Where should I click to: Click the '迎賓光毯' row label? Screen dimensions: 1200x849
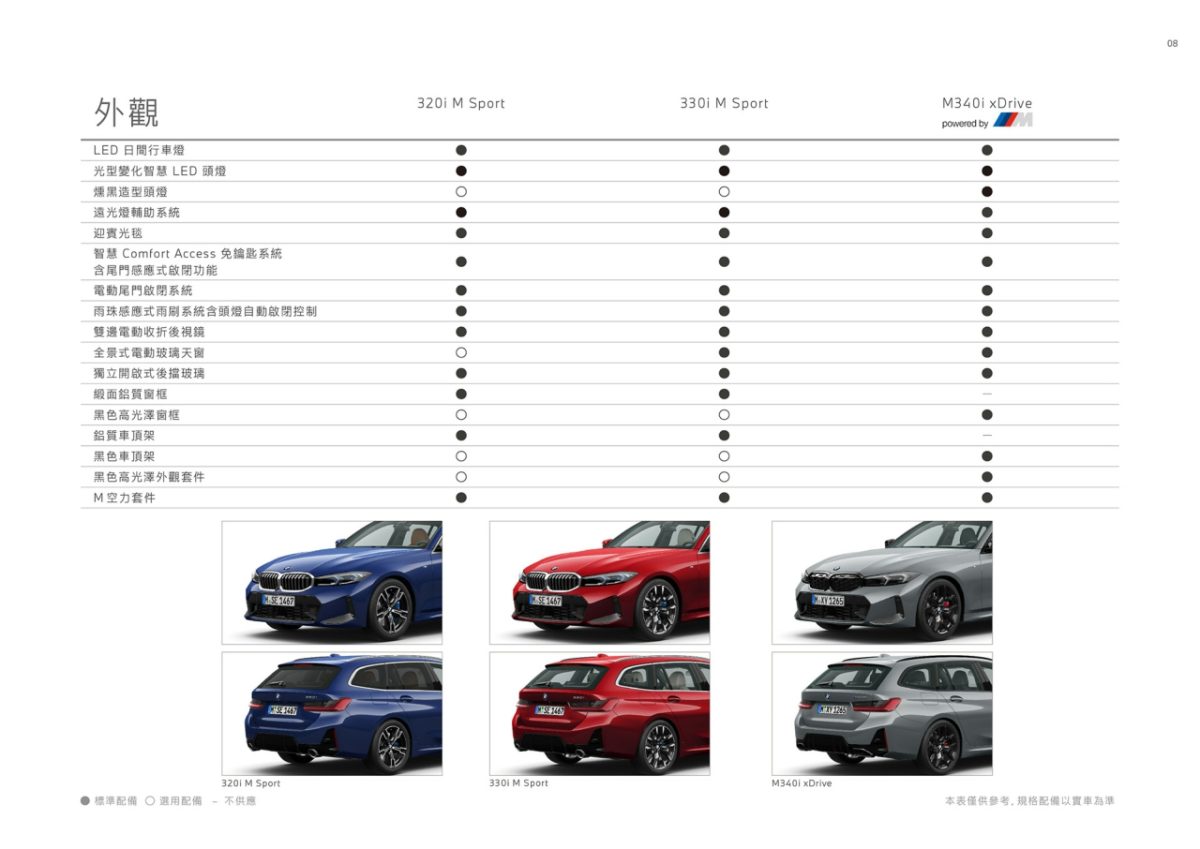[118, 233]
